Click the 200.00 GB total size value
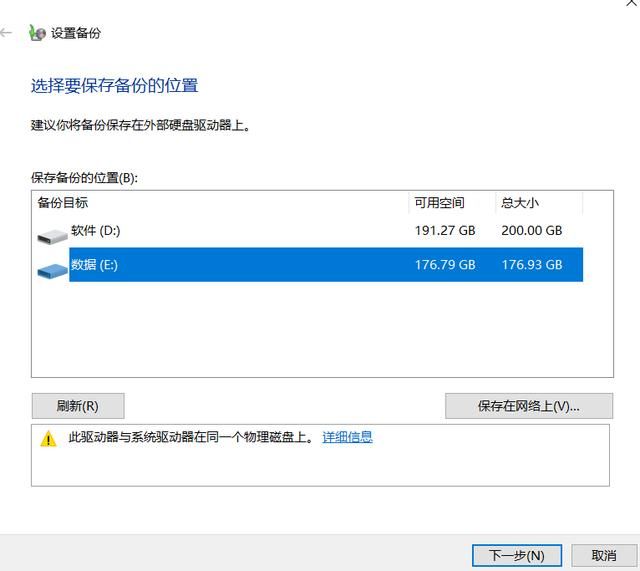640x571 pixels. (532, 231)
